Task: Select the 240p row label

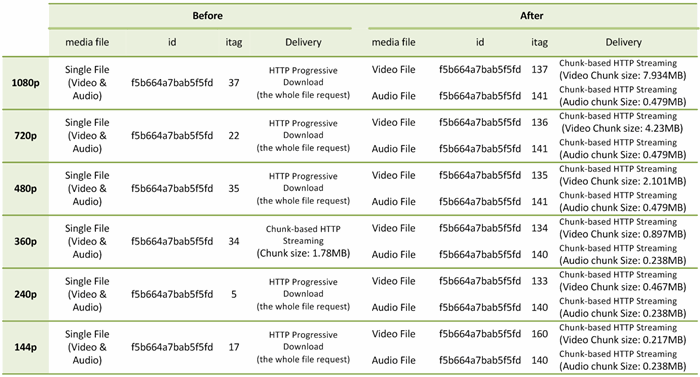Action: [25, 294]
